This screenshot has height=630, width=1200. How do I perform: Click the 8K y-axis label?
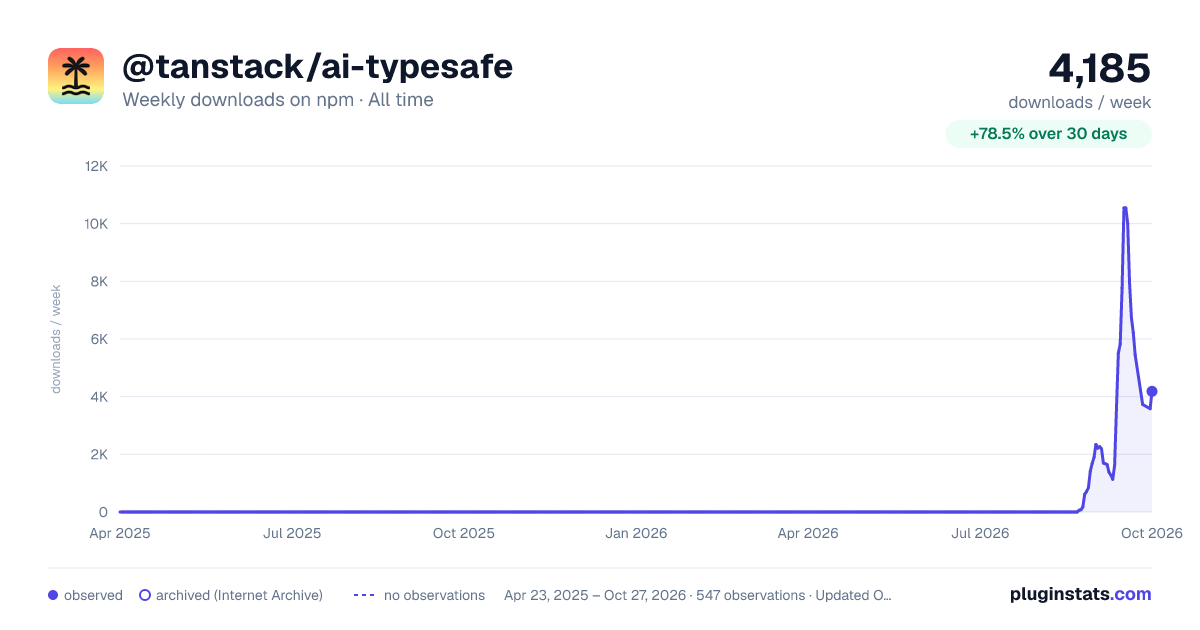click(100, 282)
